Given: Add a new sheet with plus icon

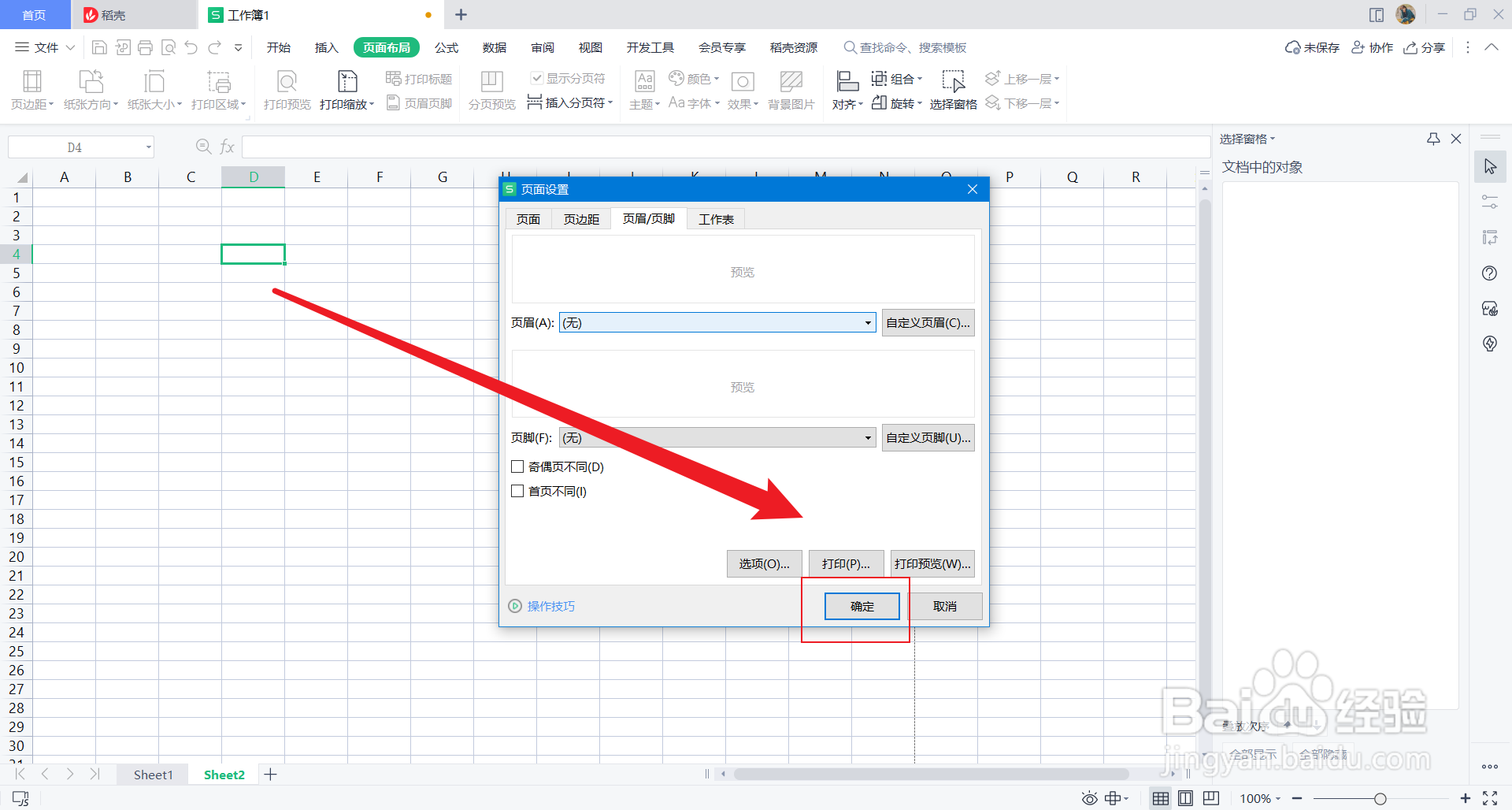Looking at the screenshot, I should coord(270,775).
